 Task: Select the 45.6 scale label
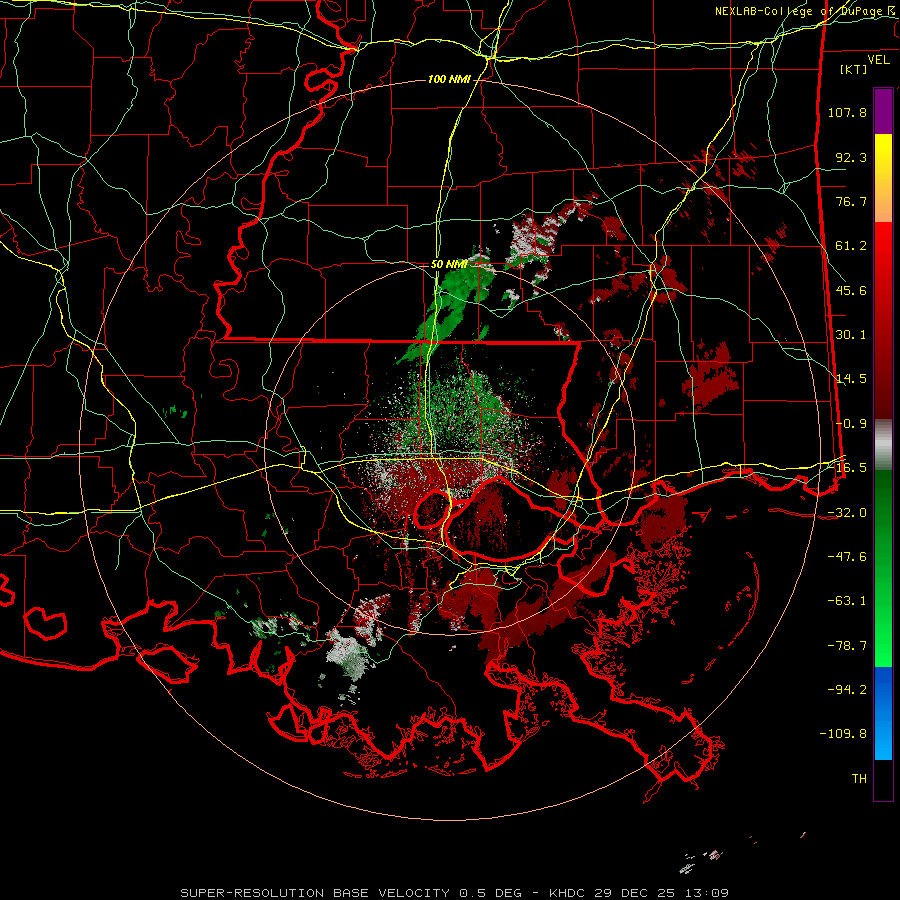[851, 290]
